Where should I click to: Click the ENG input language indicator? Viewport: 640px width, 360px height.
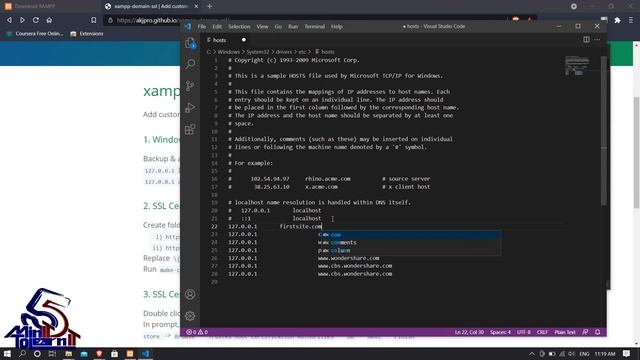click(584, 353)
